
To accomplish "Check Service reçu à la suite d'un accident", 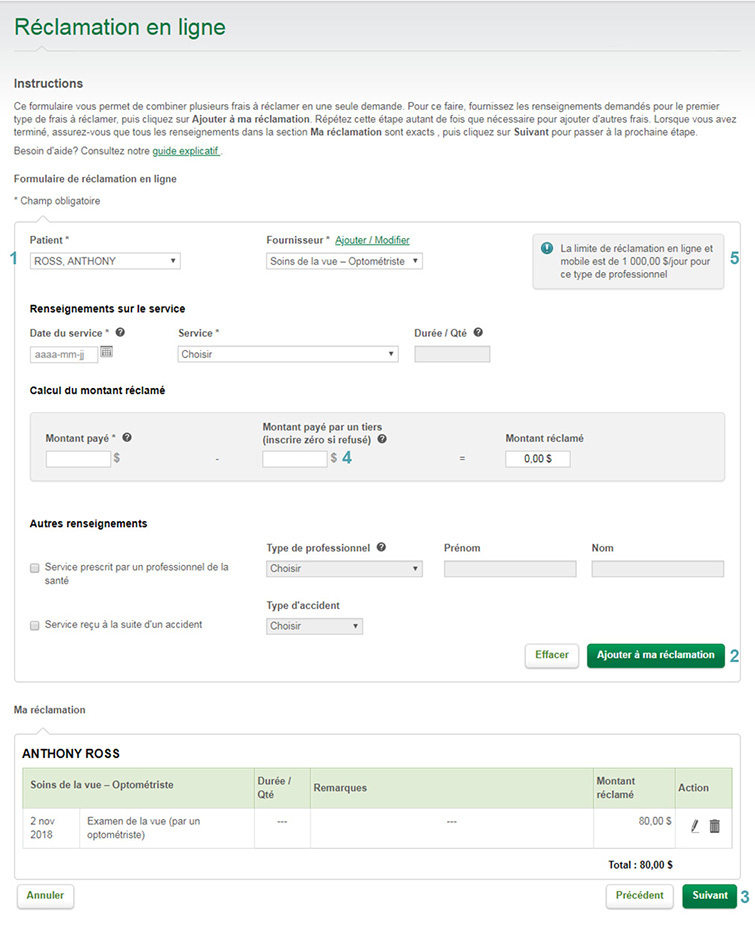I will click(x=34, y=625).
